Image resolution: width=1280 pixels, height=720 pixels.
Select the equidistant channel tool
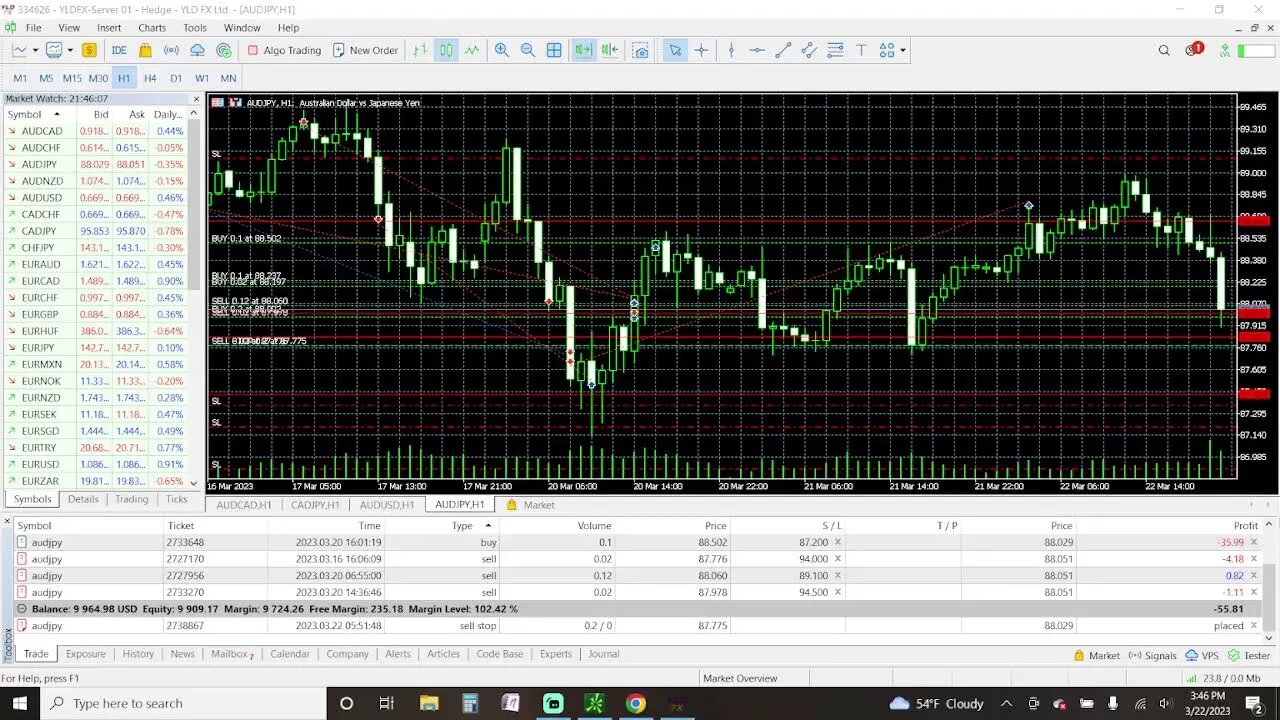(809, 50)
